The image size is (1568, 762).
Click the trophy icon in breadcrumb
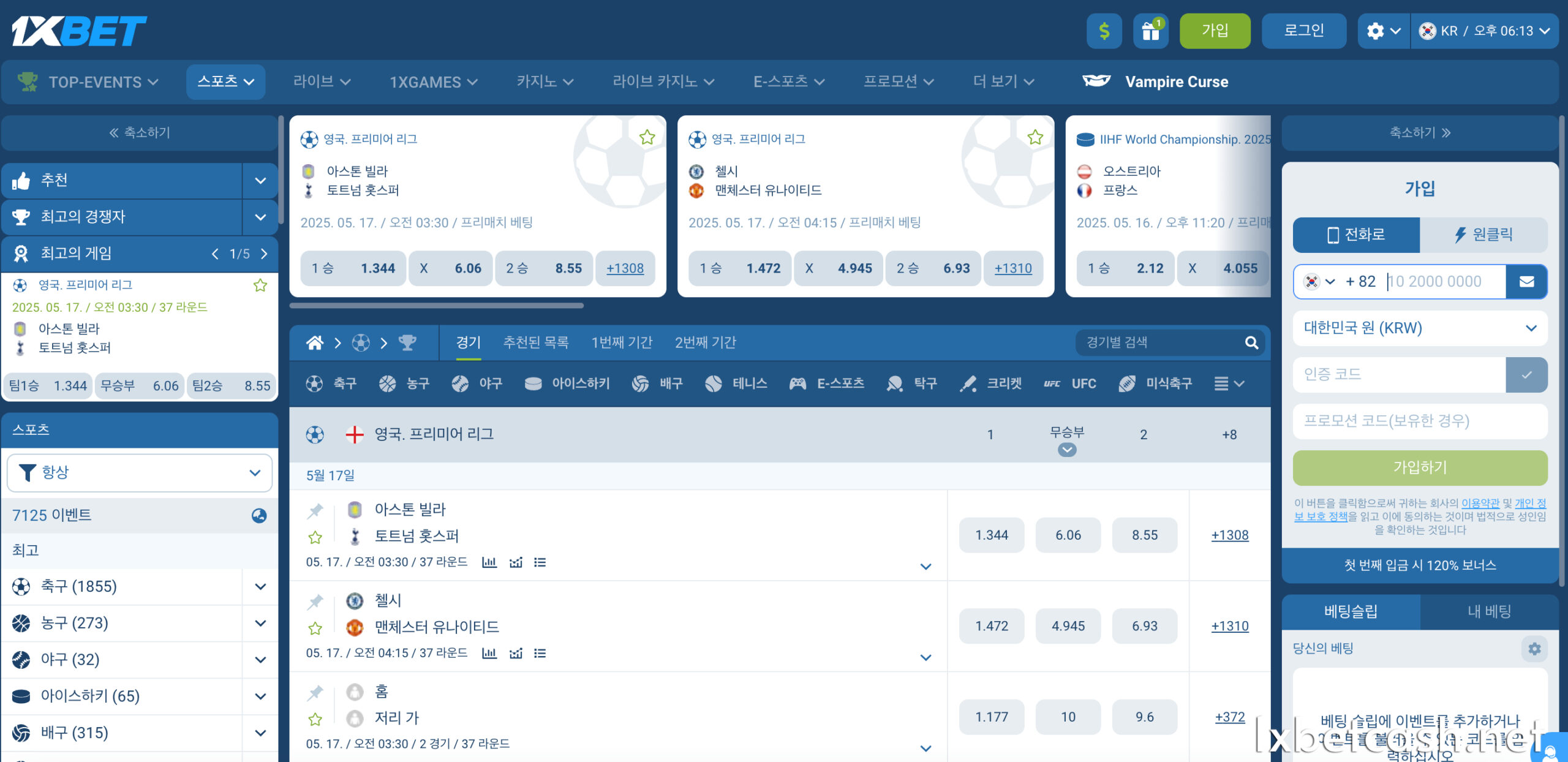click(x=407, y=342)
